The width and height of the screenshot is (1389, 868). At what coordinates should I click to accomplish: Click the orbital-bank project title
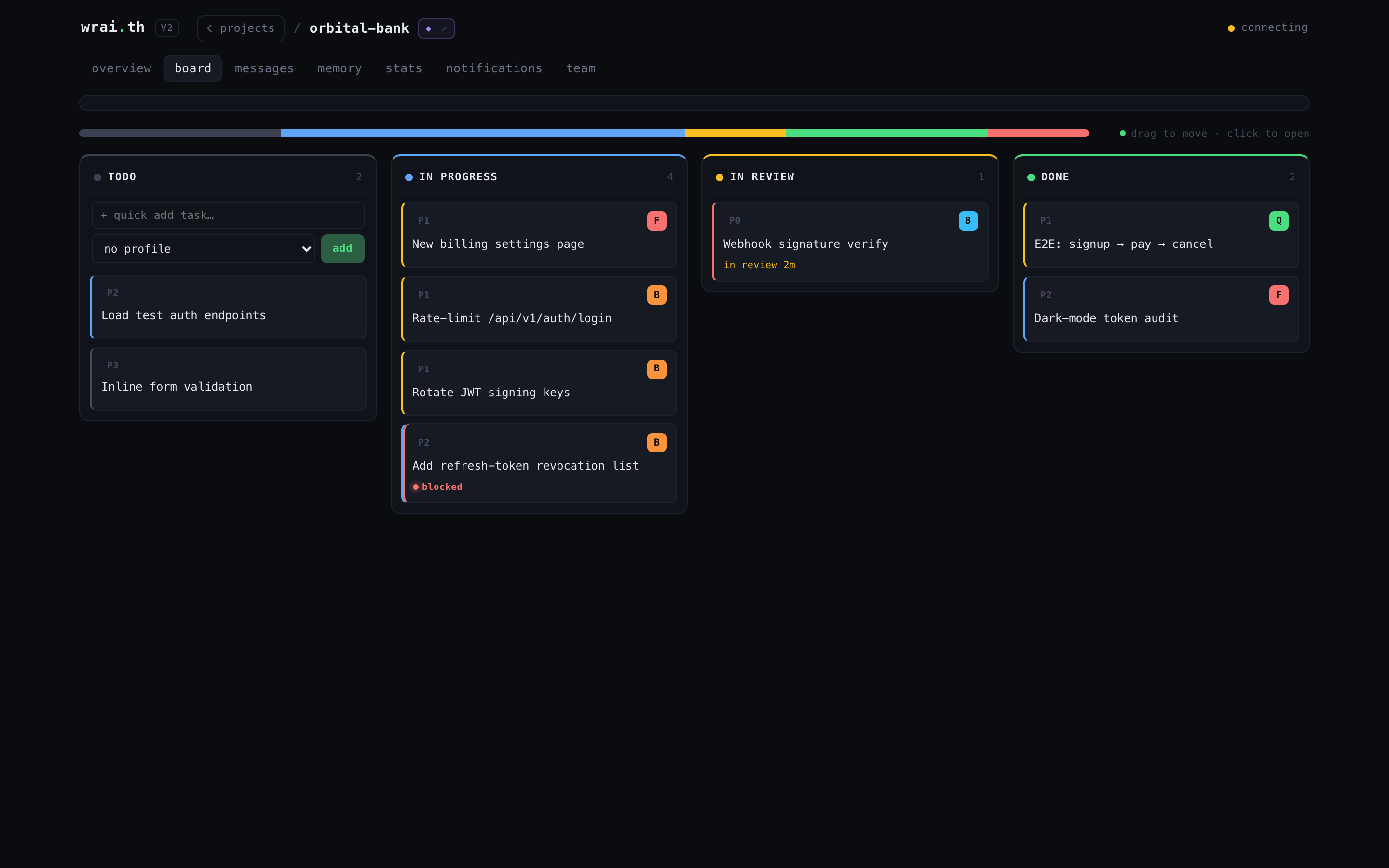[x=359, y=28]
